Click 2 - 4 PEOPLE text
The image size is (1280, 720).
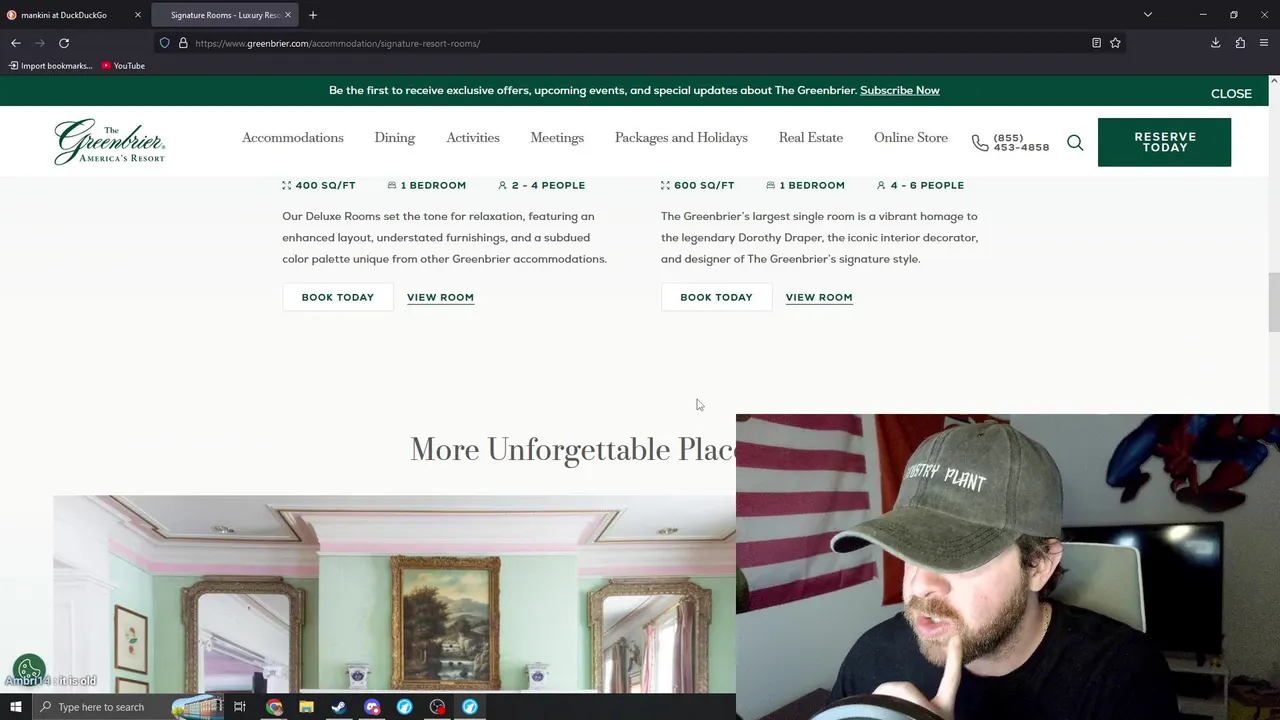pyautogui.click(x=548, y=185)
